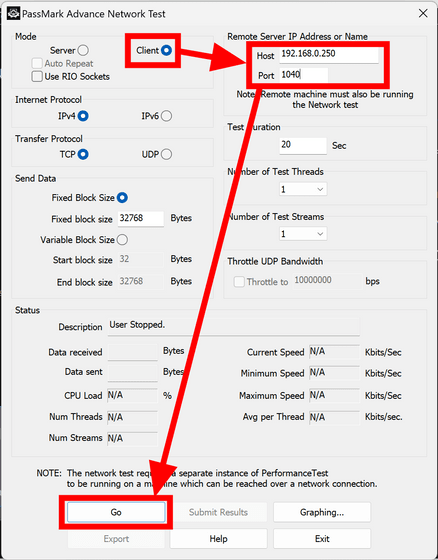438x560 pixels.
Task: Enable the Use RIO Sockets checkbox
Action: pos(37,76)
